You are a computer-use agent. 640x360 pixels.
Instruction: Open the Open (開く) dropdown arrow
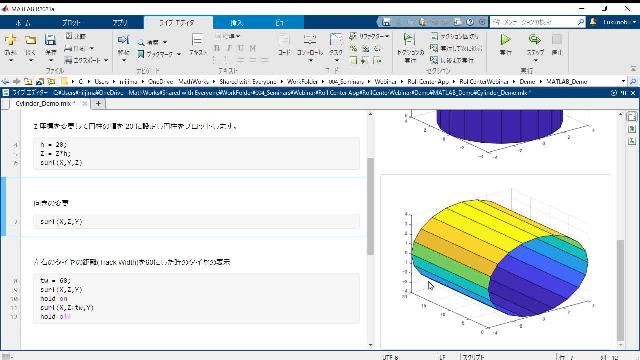[x=31, y=60]
